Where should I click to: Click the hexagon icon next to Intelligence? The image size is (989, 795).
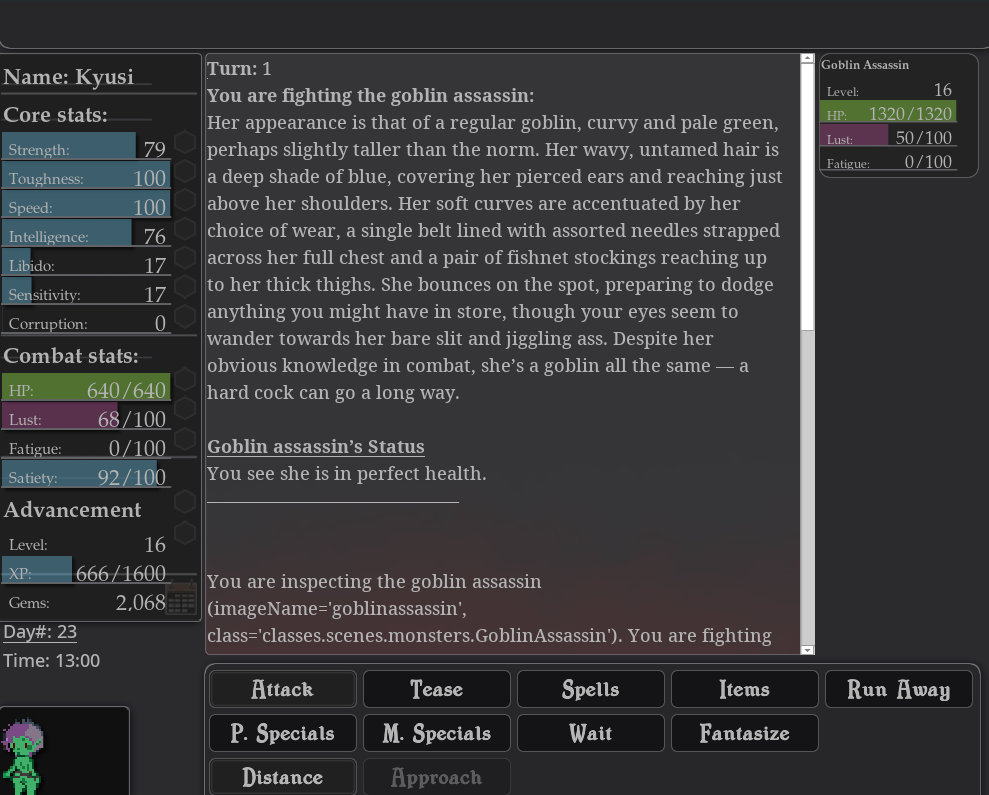click(184, 229)
